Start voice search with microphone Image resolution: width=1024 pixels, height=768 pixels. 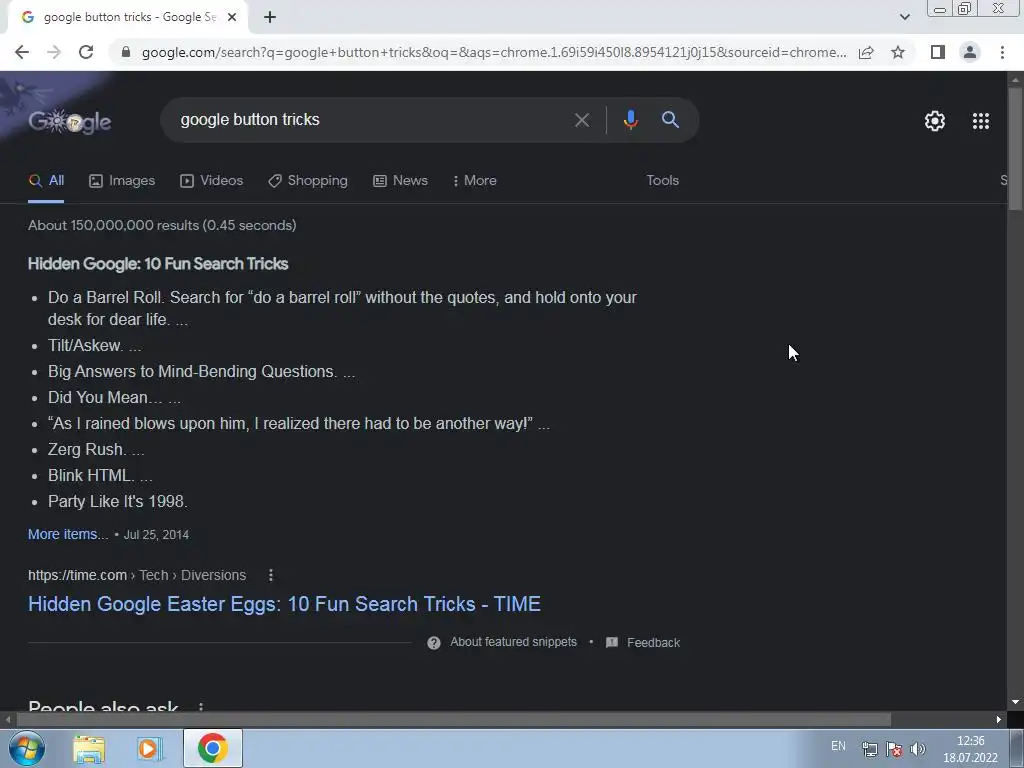pos(630,120)
